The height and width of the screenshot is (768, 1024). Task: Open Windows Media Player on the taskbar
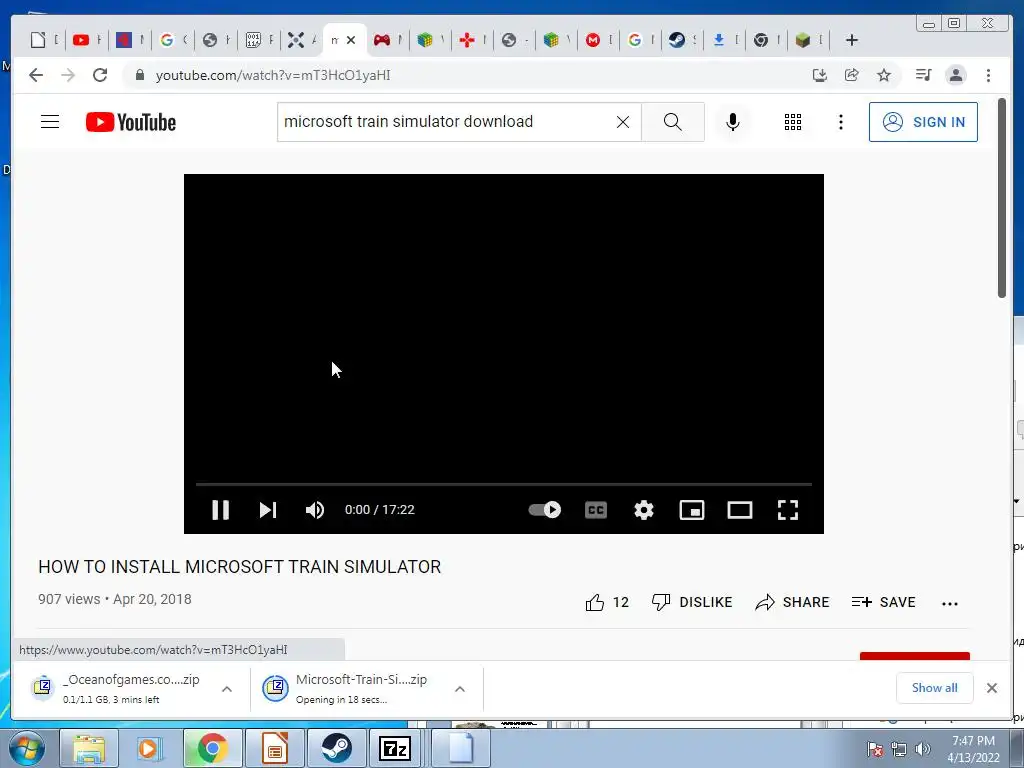[x=150, y=748]
